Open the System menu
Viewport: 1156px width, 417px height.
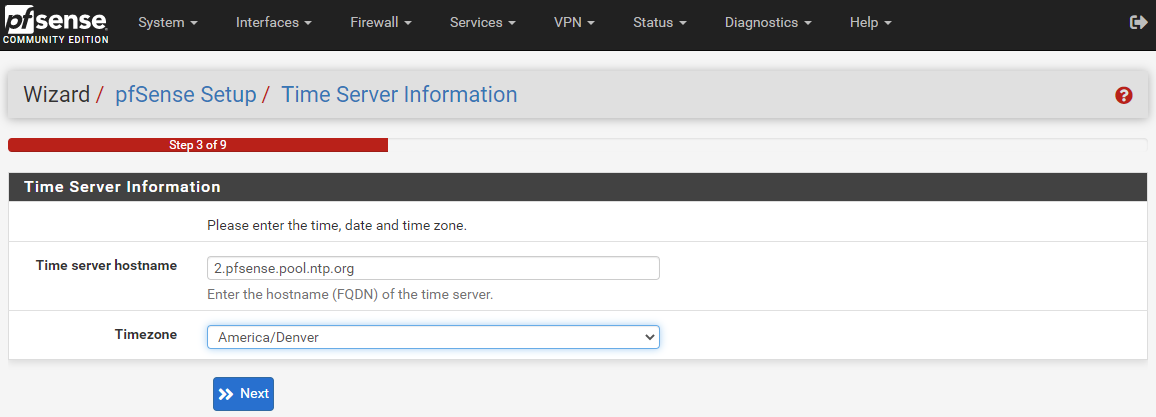click(x=168, y=23)
